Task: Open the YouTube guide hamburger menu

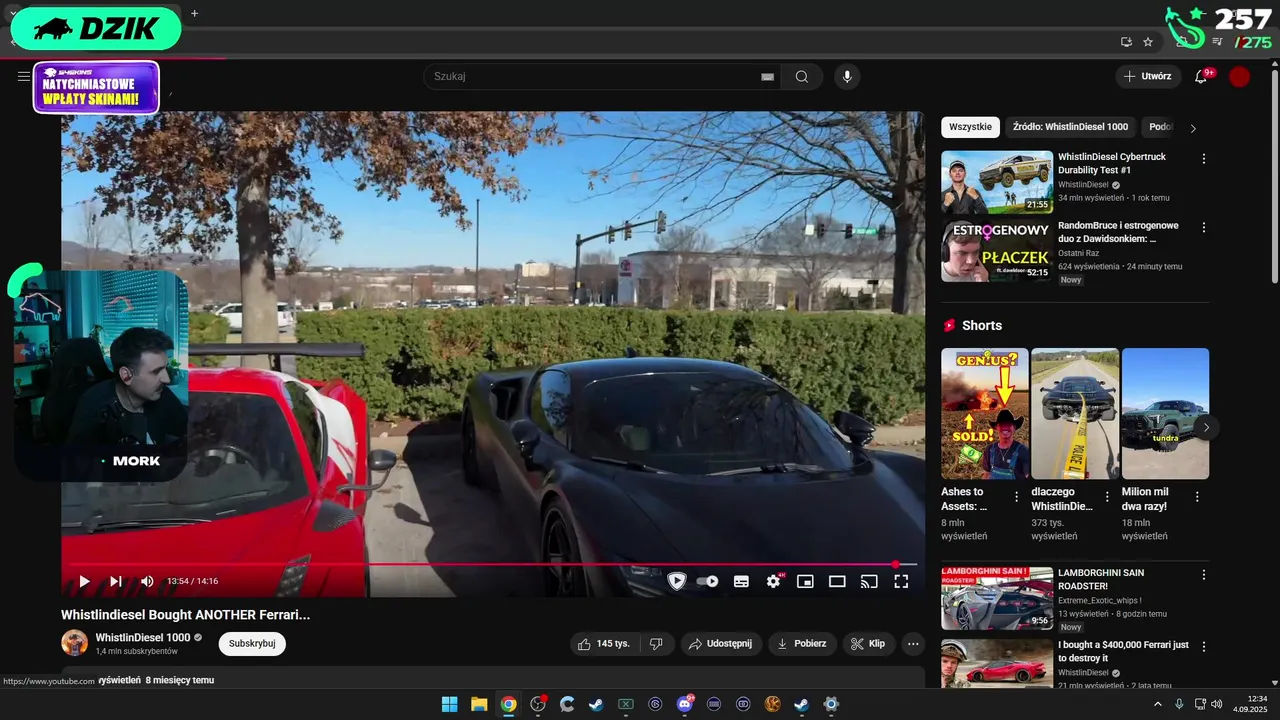Action: pos(24,76)
